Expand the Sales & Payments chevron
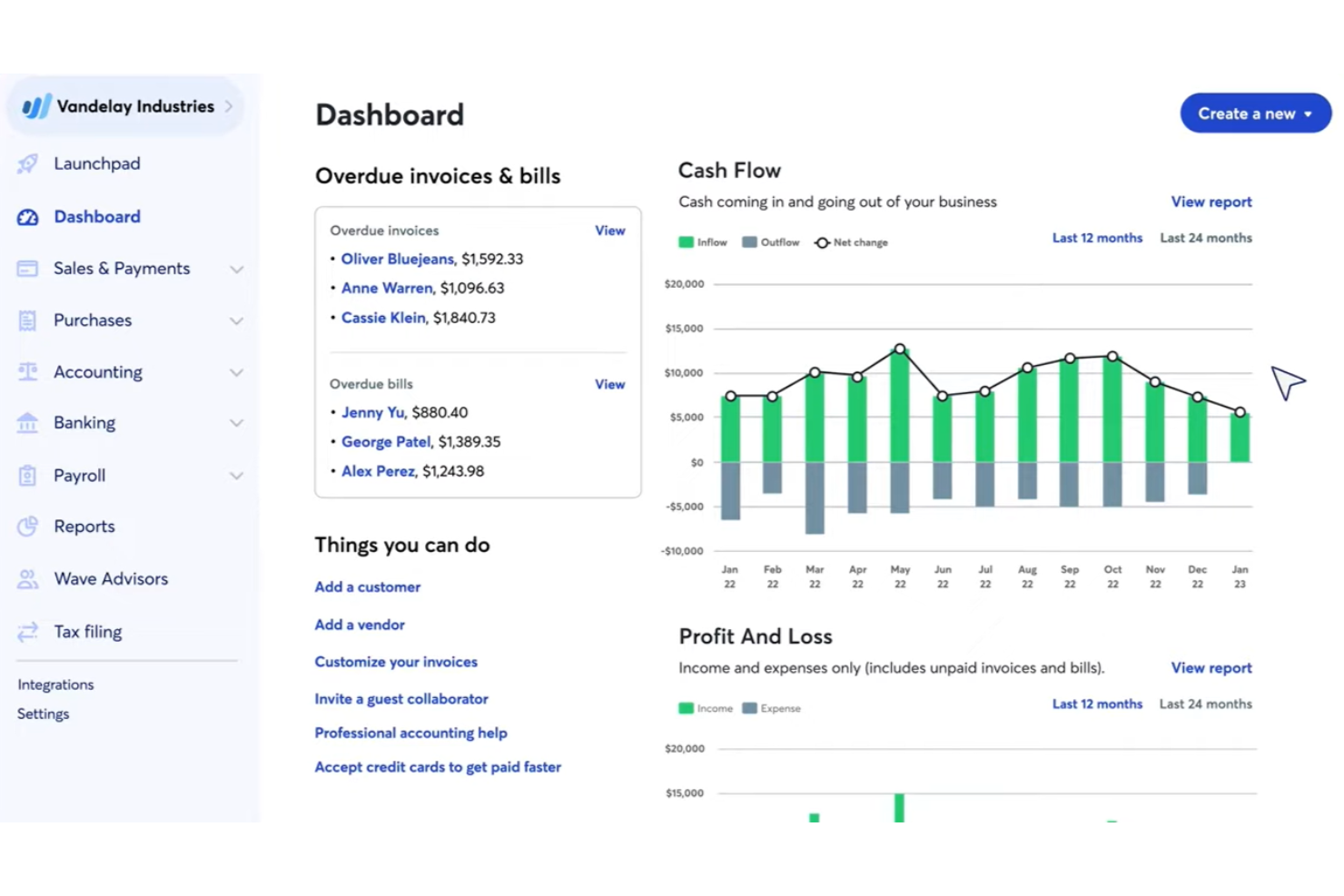 236,270
